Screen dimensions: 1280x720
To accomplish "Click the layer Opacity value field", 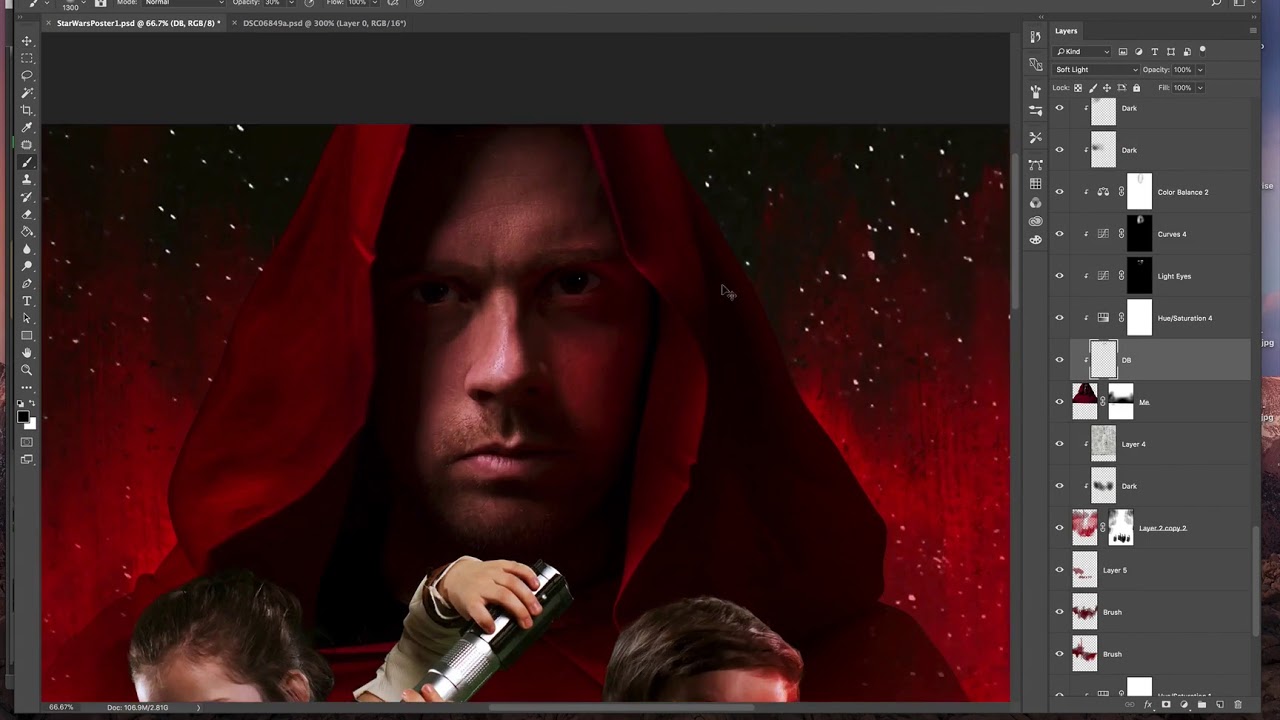I will [x=1183, y=70].
